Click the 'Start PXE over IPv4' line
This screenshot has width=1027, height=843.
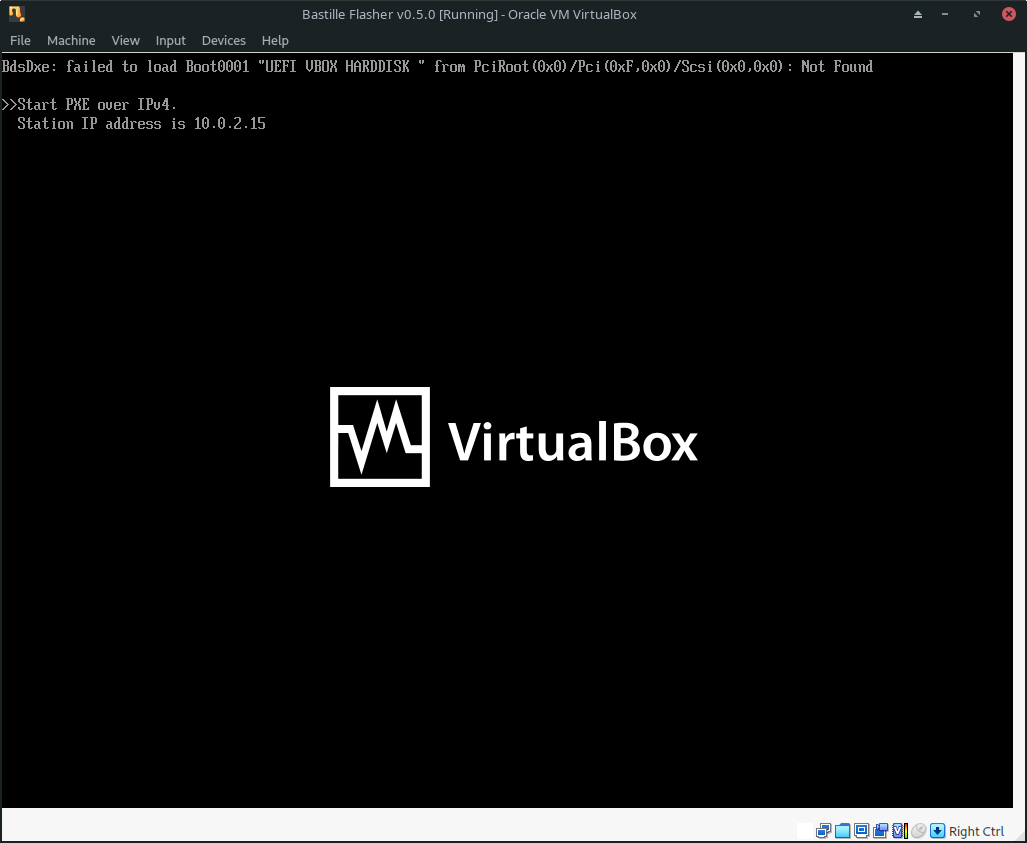[x=90, y=105]
